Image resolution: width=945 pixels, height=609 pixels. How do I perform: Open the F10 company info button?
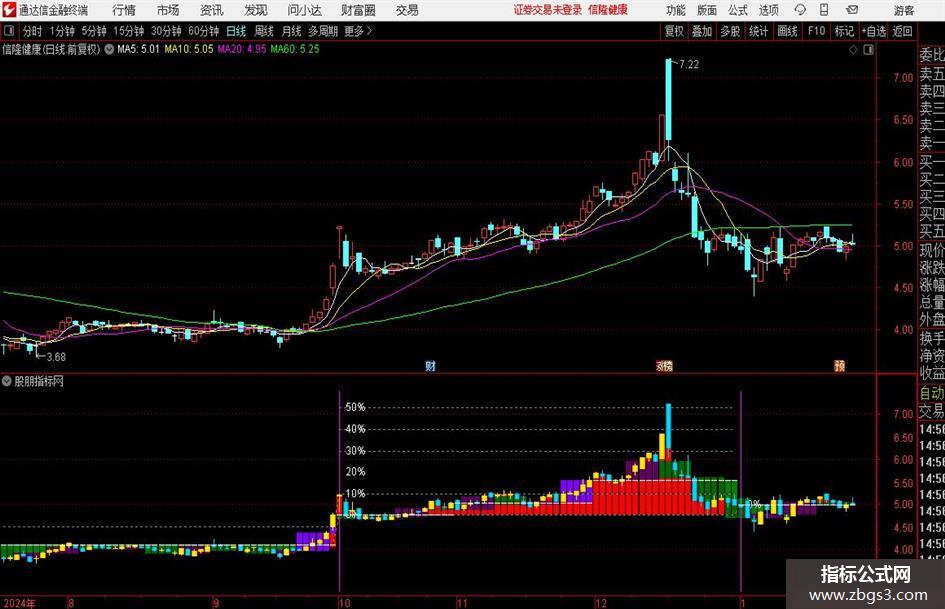(816, 31)
